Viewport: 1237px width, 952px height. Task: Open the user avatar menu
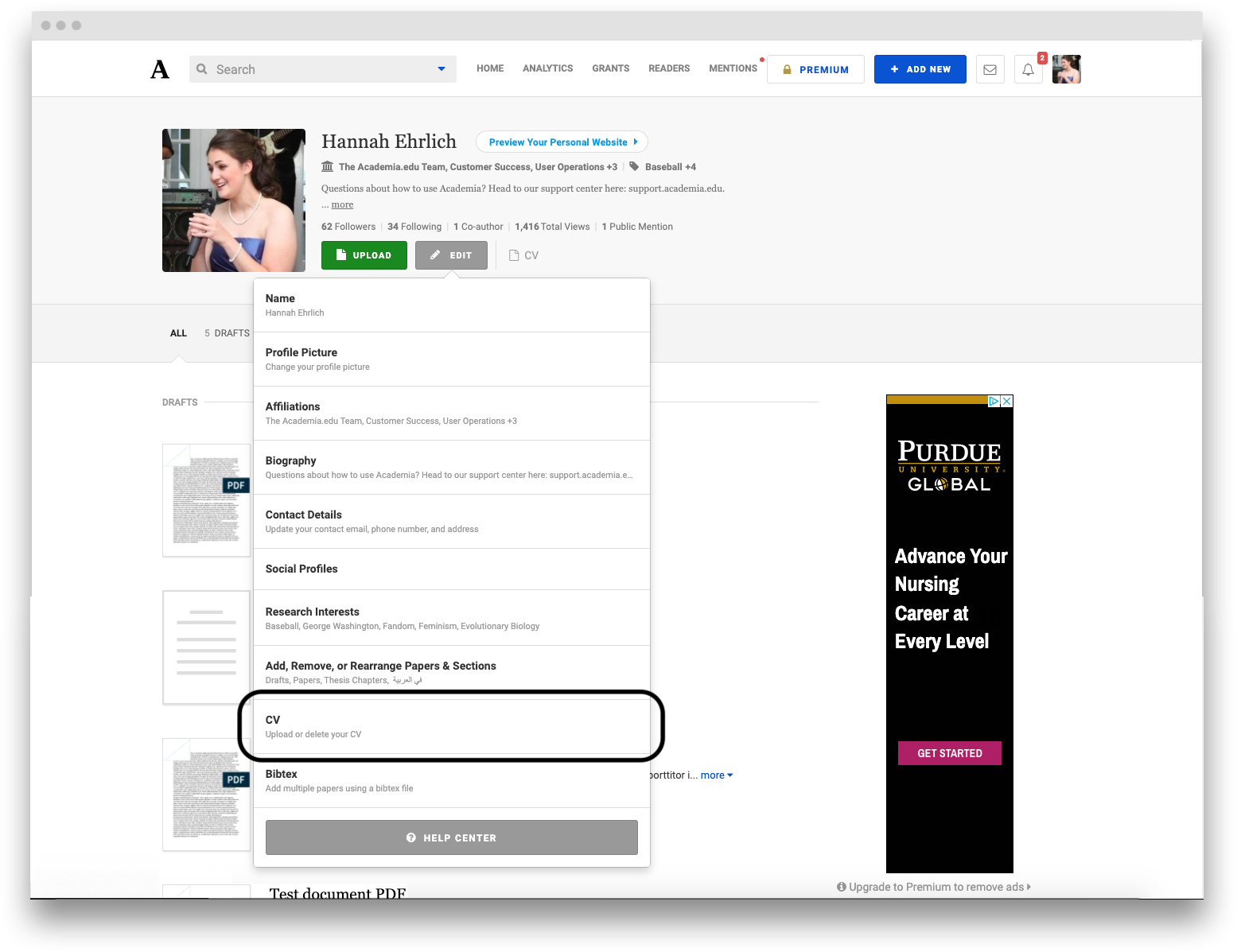pyautogui.click(x=1066, y=69)
